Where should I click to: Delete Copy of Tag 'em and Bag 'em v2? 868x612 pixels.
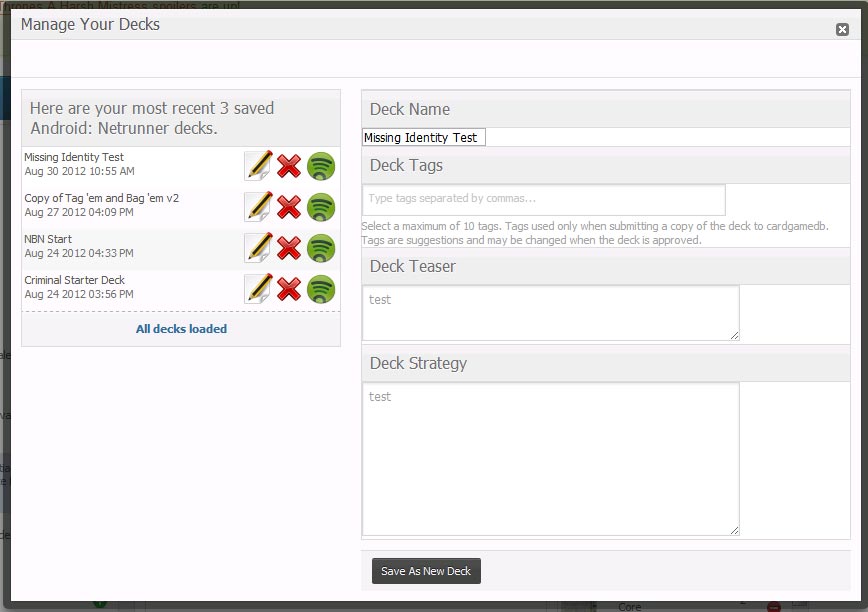pos(289,207)
